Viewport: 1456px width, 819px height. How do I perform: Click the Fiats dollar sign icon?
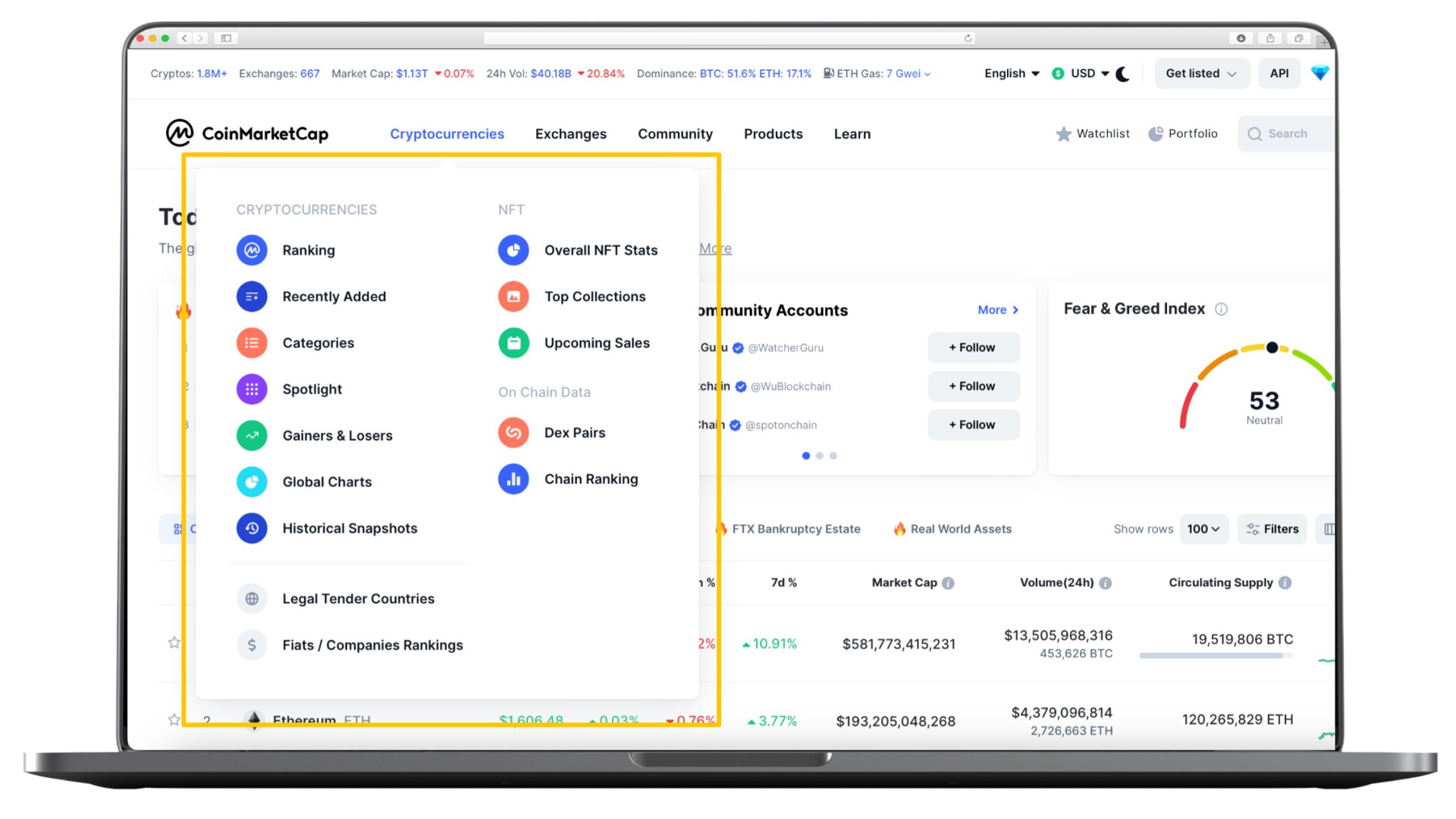[x=252, y=645]
